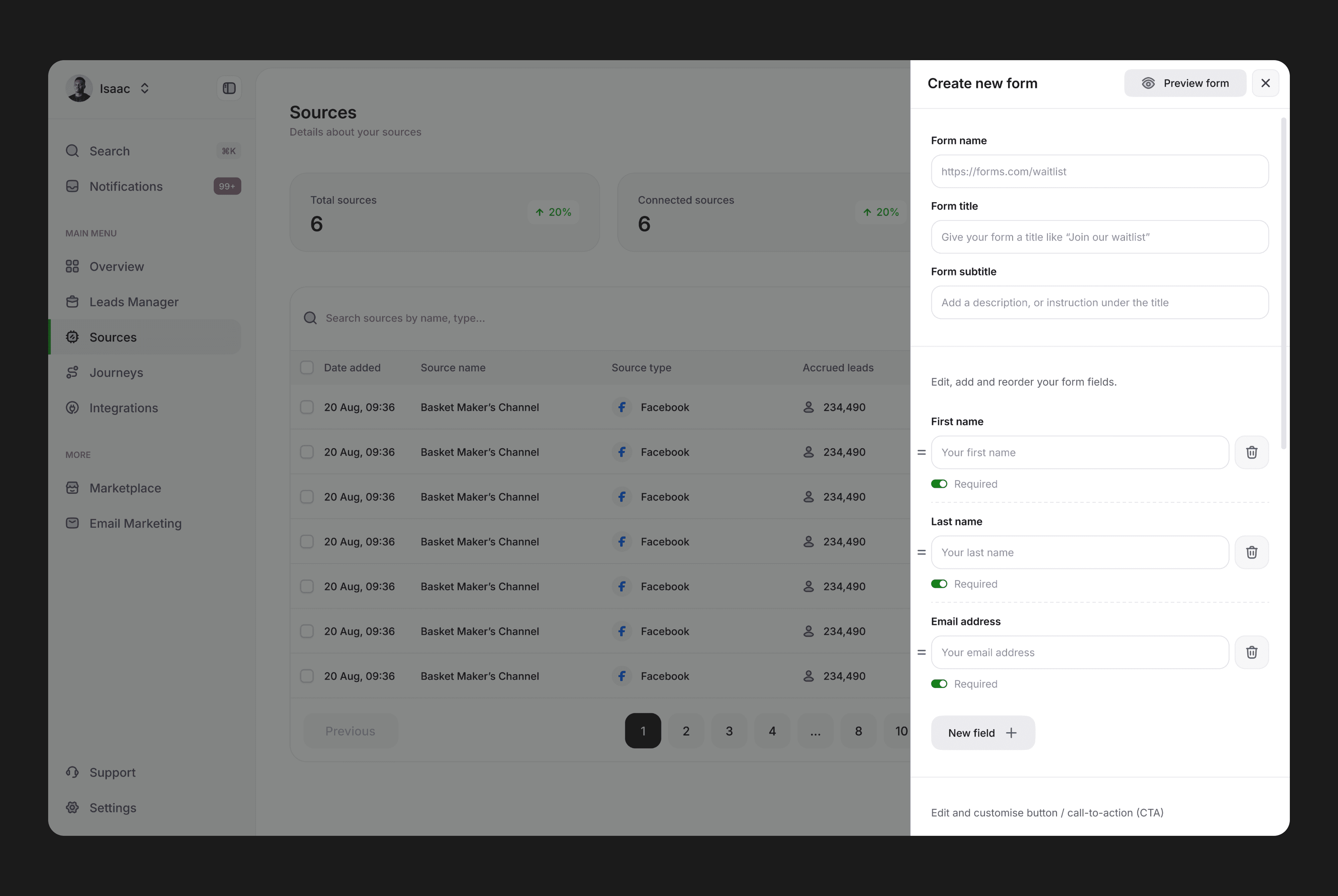
Task: Click the Your first name input
Action: tap(1080, 453)
